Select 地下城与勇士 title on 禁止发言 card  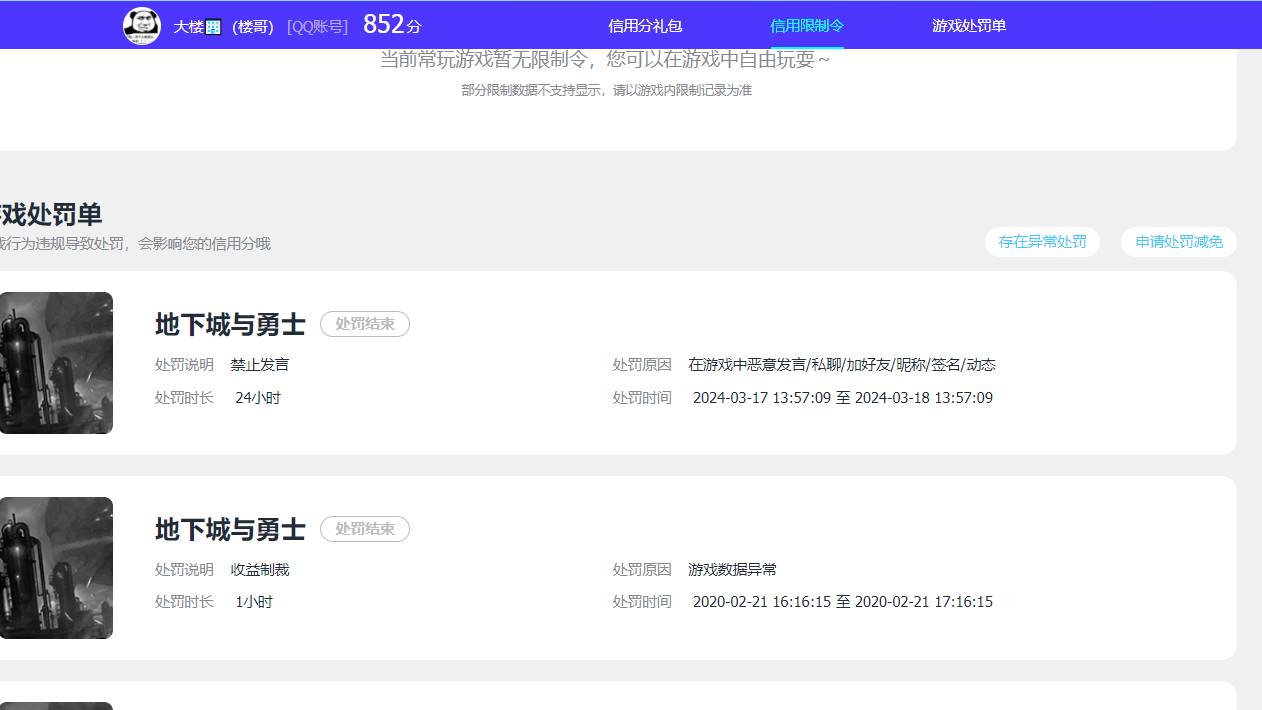click(230, 325)
